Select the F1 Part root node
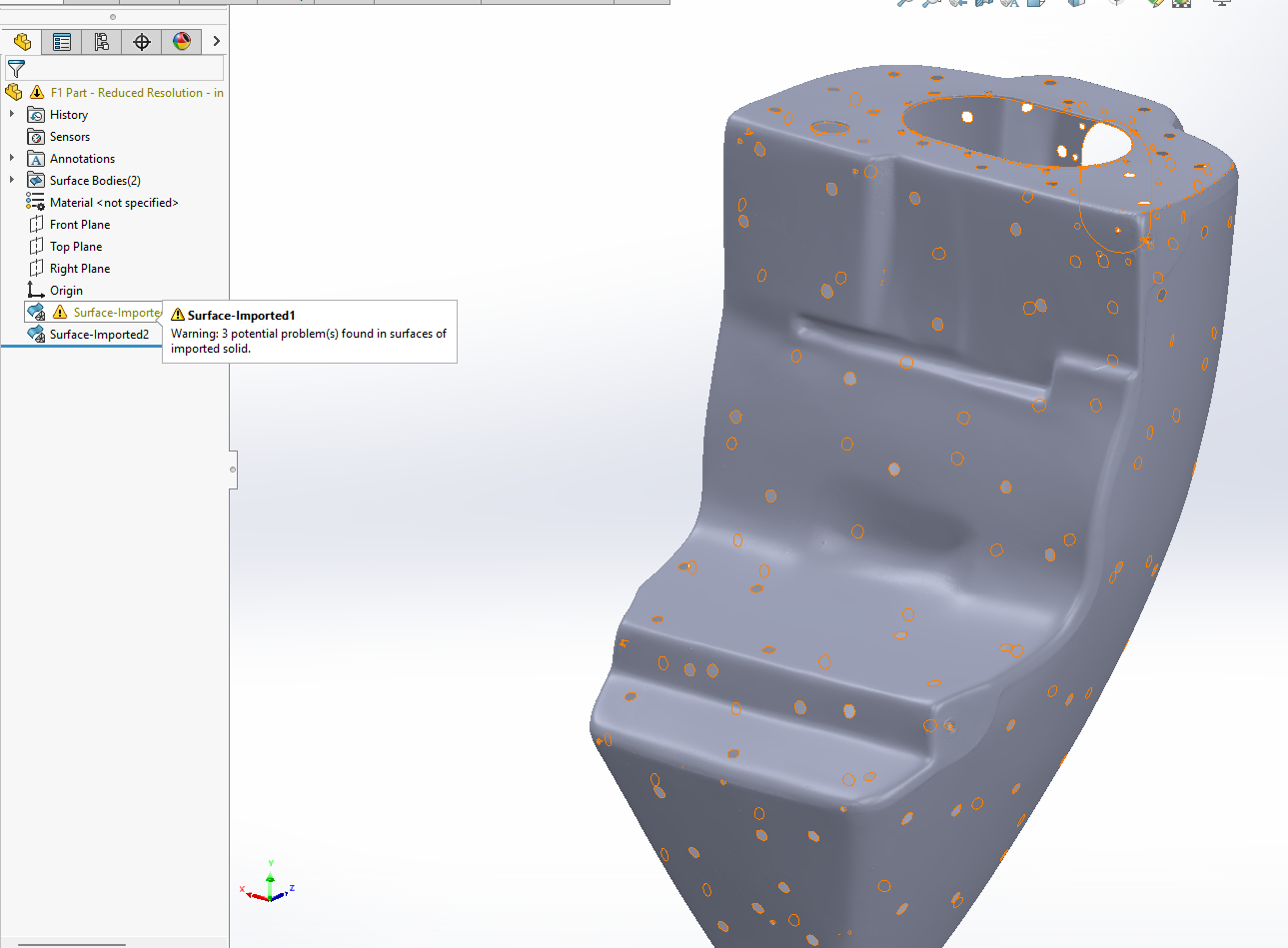1288x948 pixels. click(x=136, y=93)
